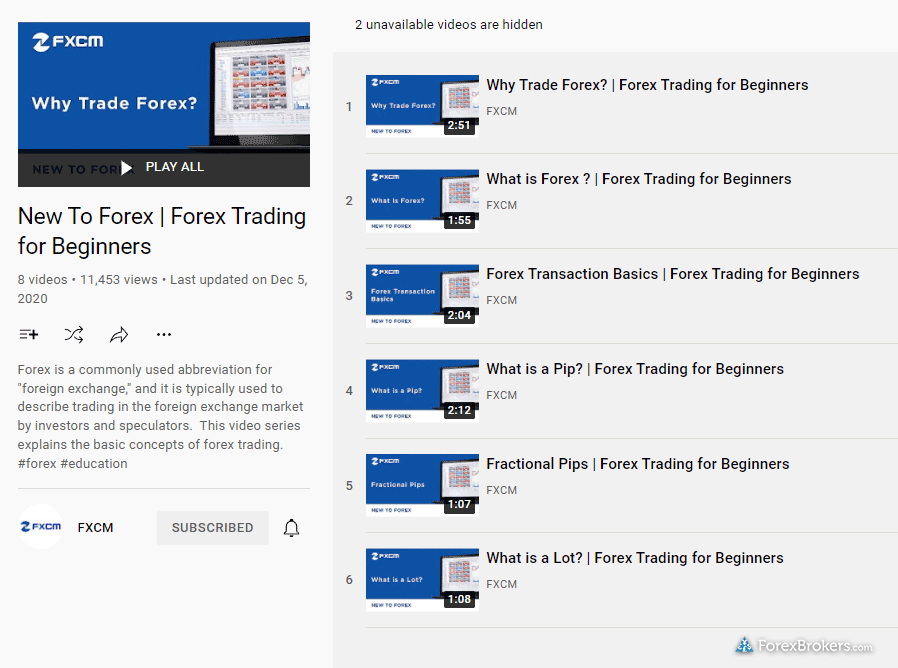Open the ForexBrokers.com watermark logo
This screenshot has height=668, width=898.
804,646
